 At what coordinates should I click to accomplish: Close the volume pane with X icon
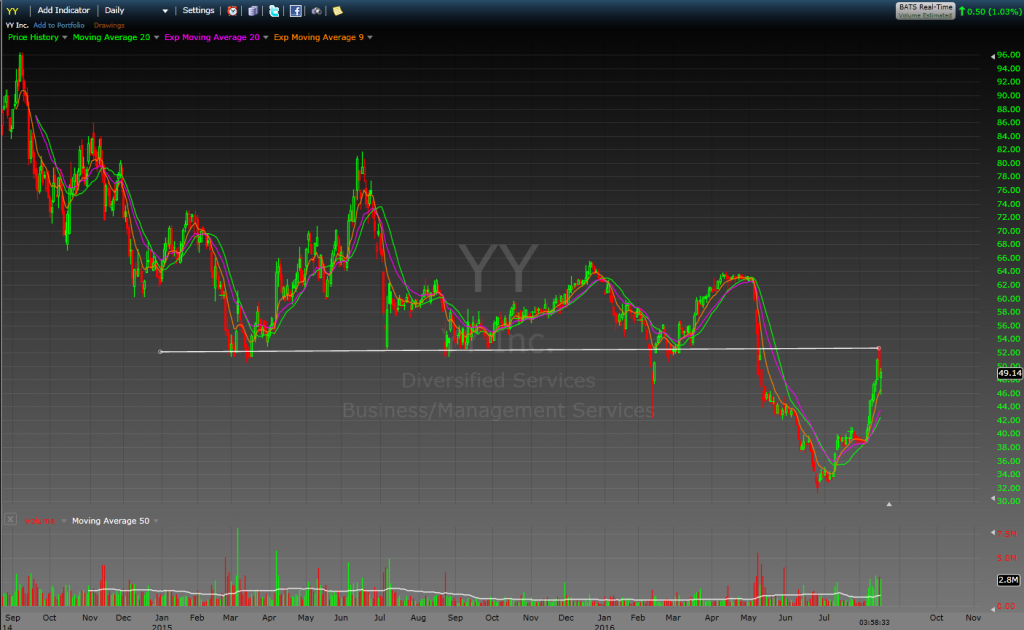point(10,520)
